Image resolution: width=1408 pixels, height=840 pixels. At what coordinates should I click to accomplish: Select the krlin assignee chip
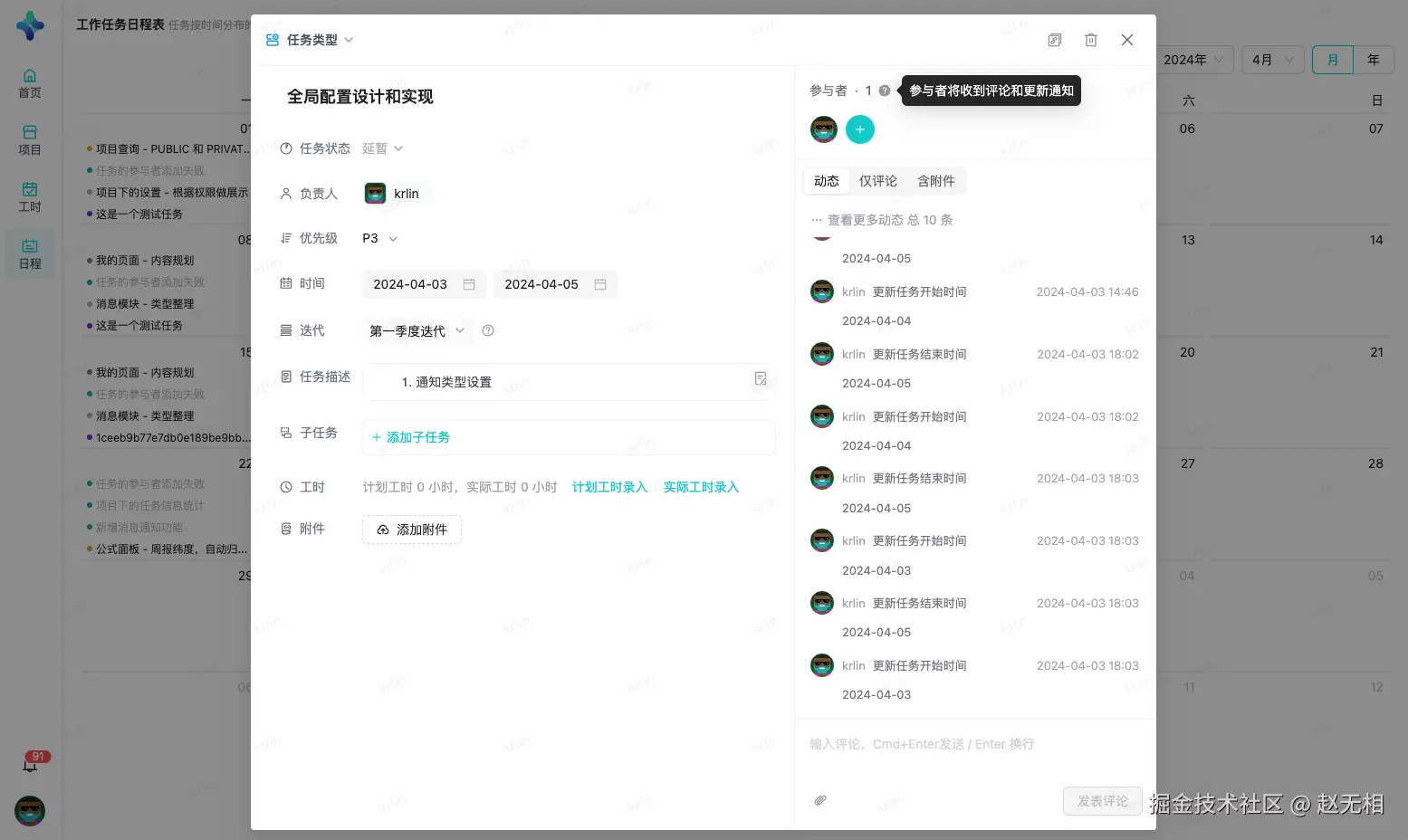pos(397,194)
